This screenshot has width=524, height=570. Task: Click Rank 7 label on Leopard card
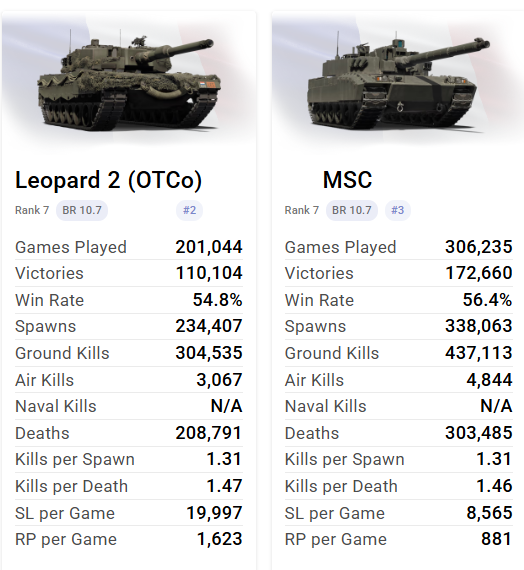tap(32, 210)
